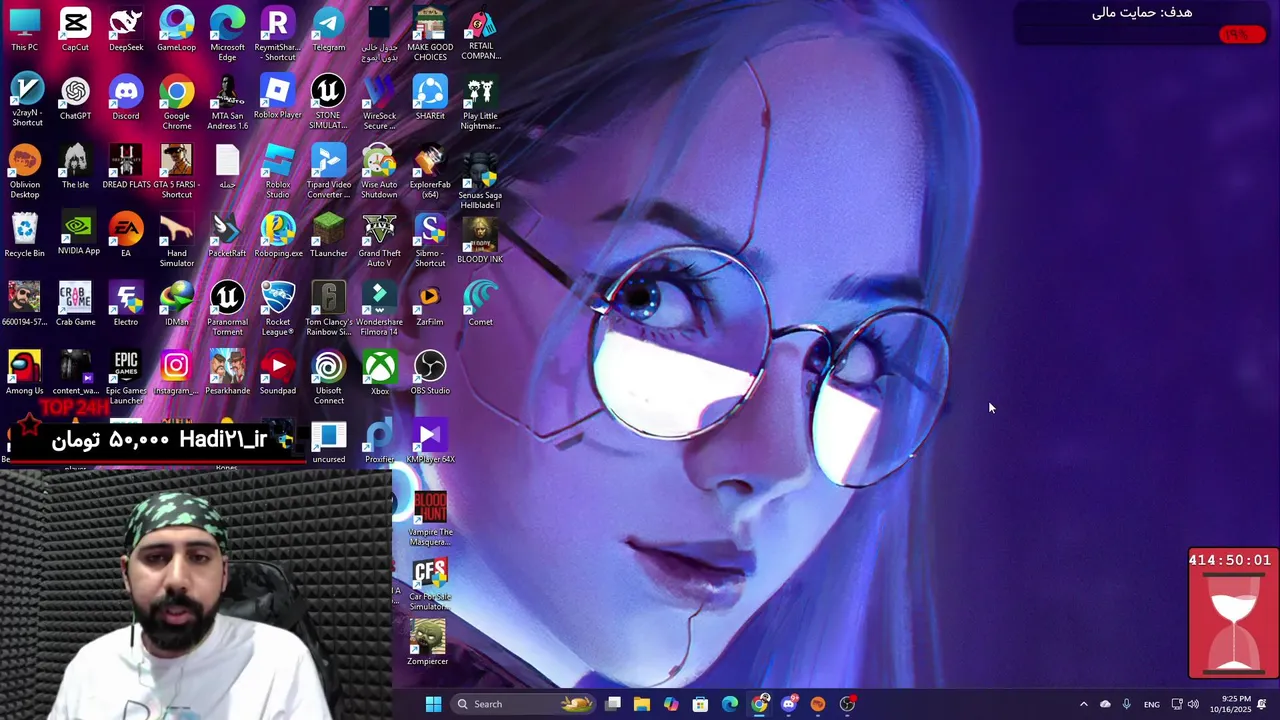Image resolution: width=1280 pixels, height=720 pixels.
Task: Open Google Chrome desktop icon
Action: click(177, 102)
